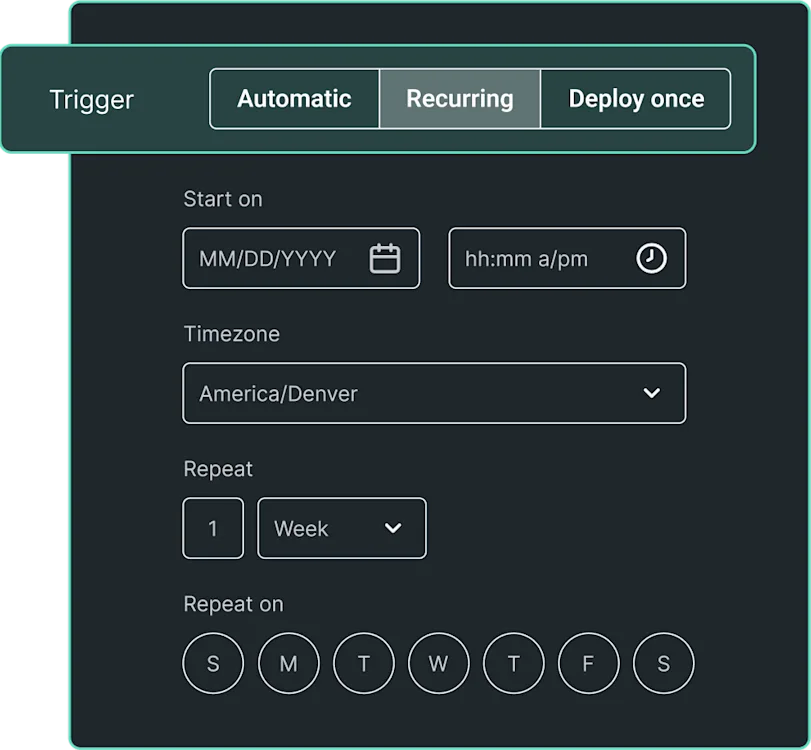The image size is (811, 750).
Task: Click the Repeat on label
Action: 233,604
